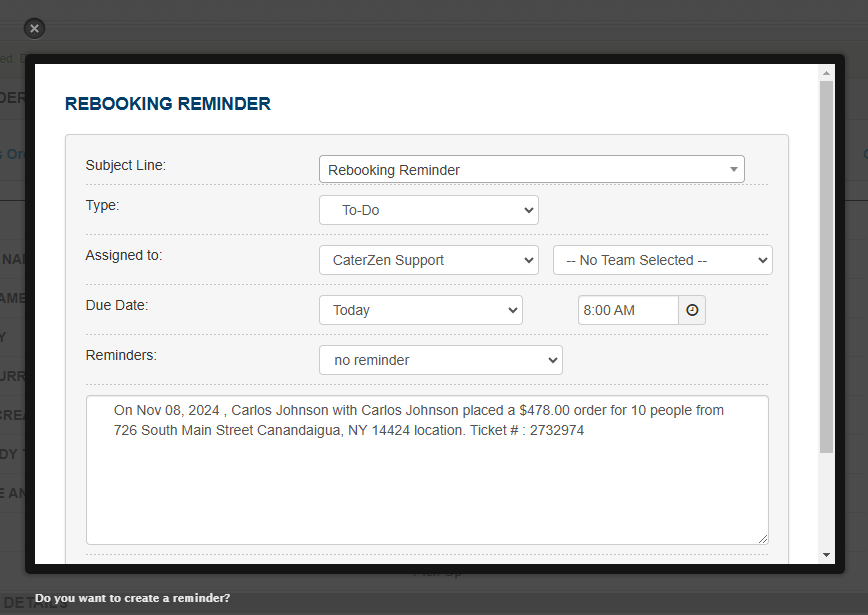Click the Reminders label
Viewport: 868px width, 615px height.
pos(121,355)
